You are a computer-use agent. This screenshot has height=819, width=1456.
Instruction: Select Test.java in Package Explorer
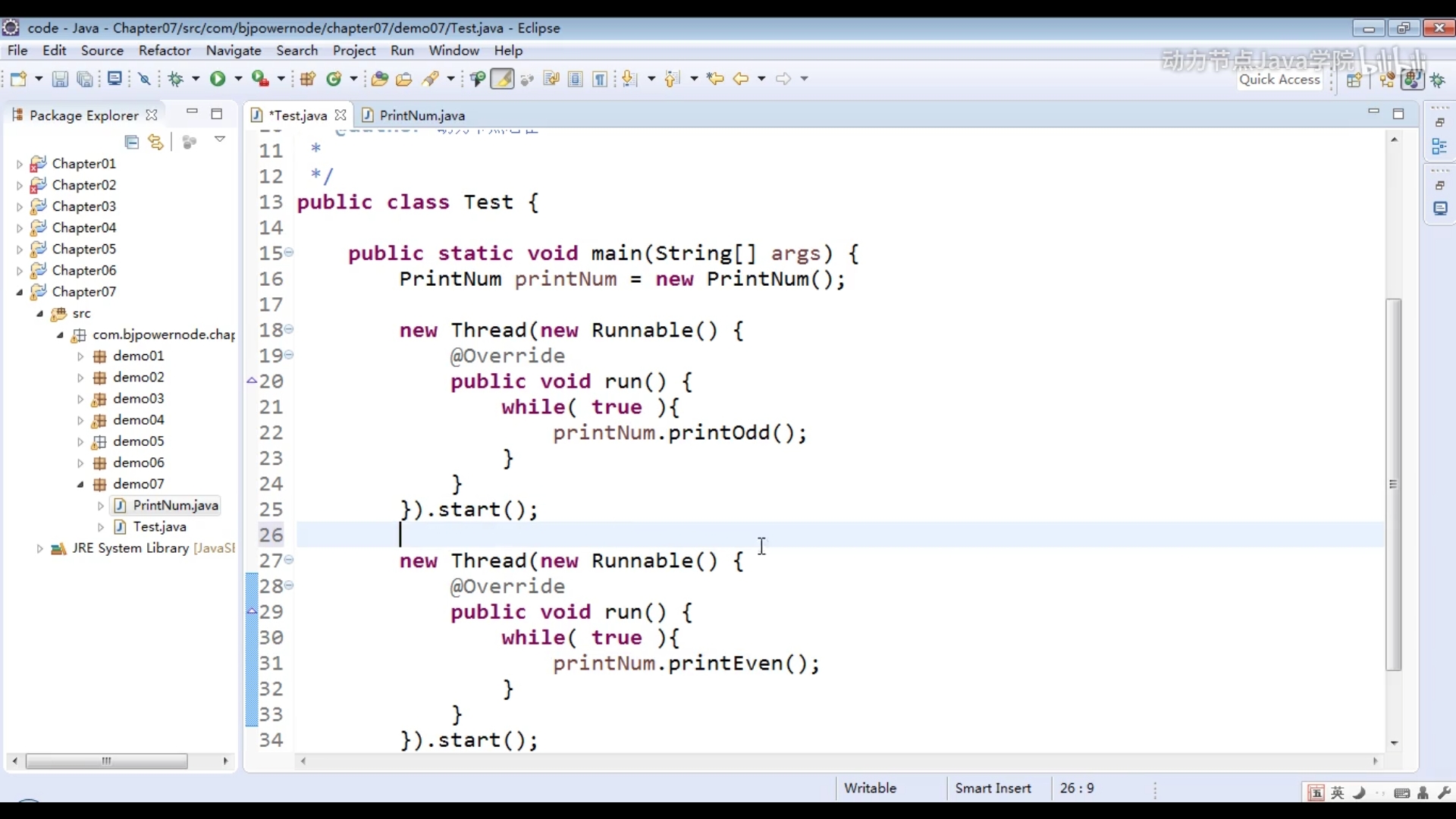click(159, 526)
